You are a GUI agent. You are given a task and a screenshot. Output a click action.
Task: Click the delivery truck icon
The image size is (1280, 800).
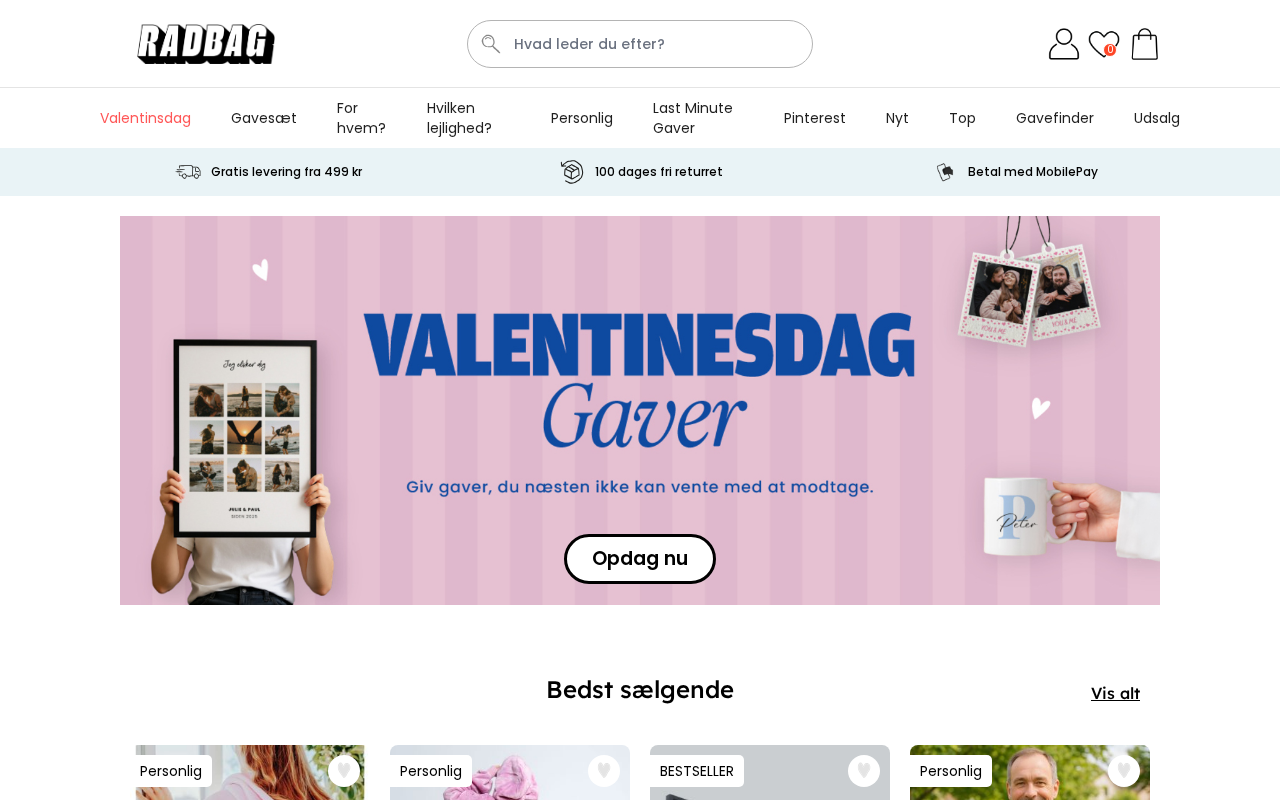[188, 172]
